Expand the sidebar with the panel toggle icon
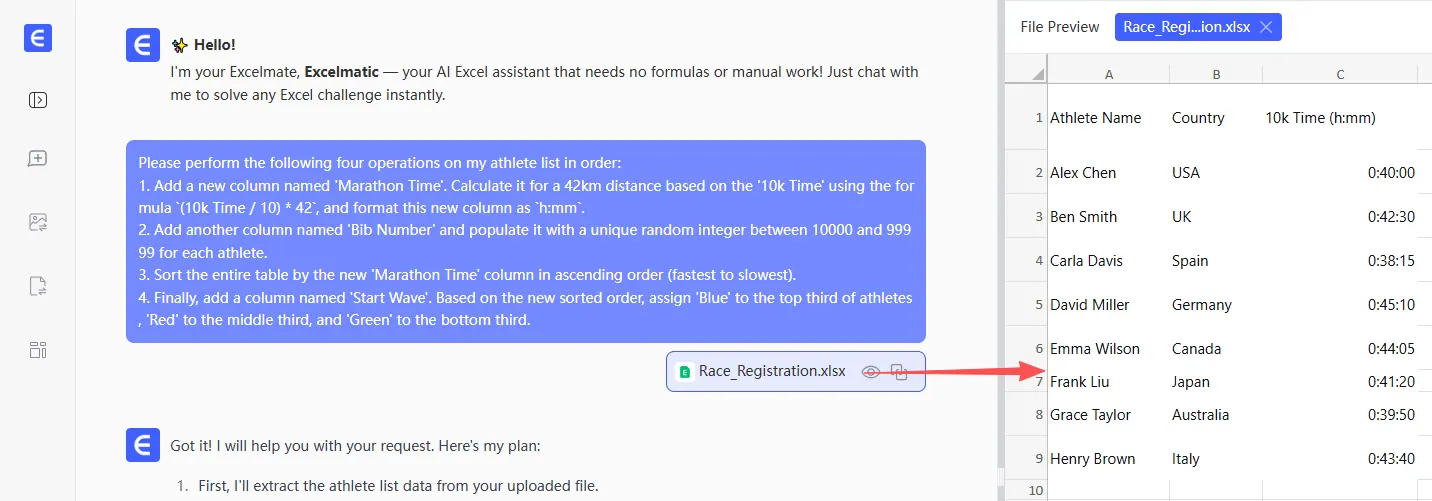 (38, 100)
